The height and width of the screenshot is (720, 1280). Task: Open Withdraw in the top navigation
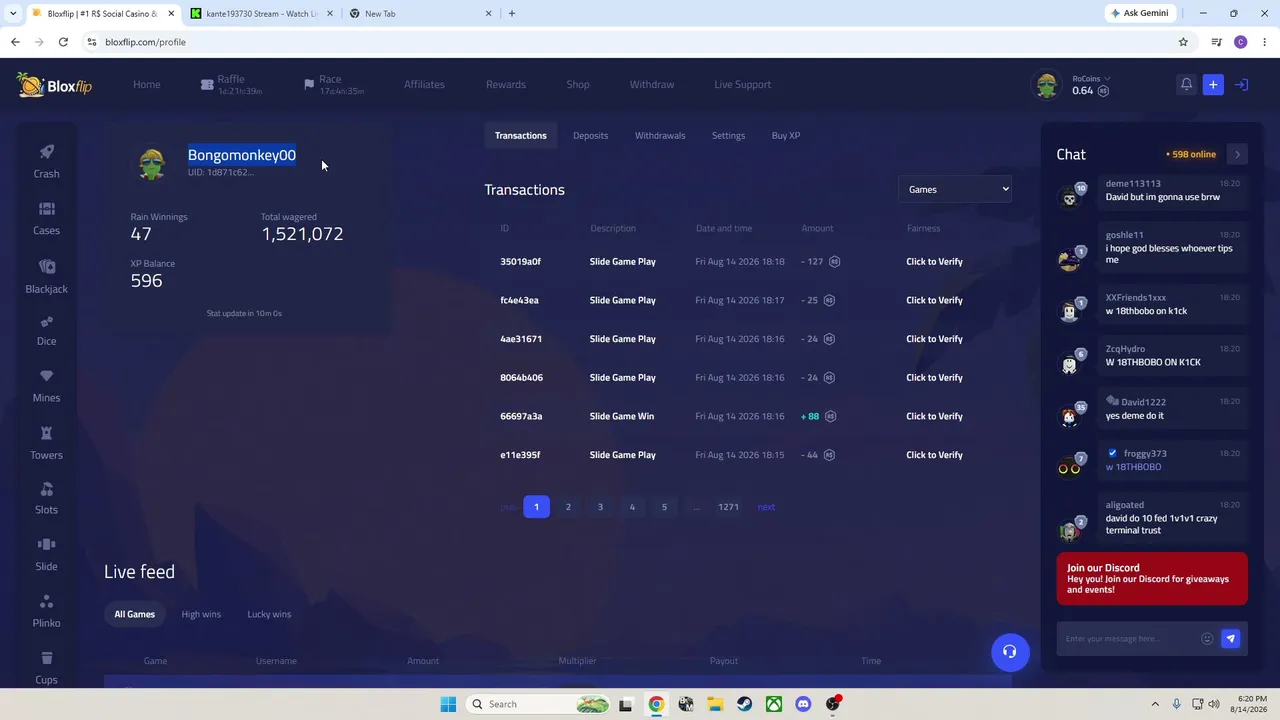point(652,85)
